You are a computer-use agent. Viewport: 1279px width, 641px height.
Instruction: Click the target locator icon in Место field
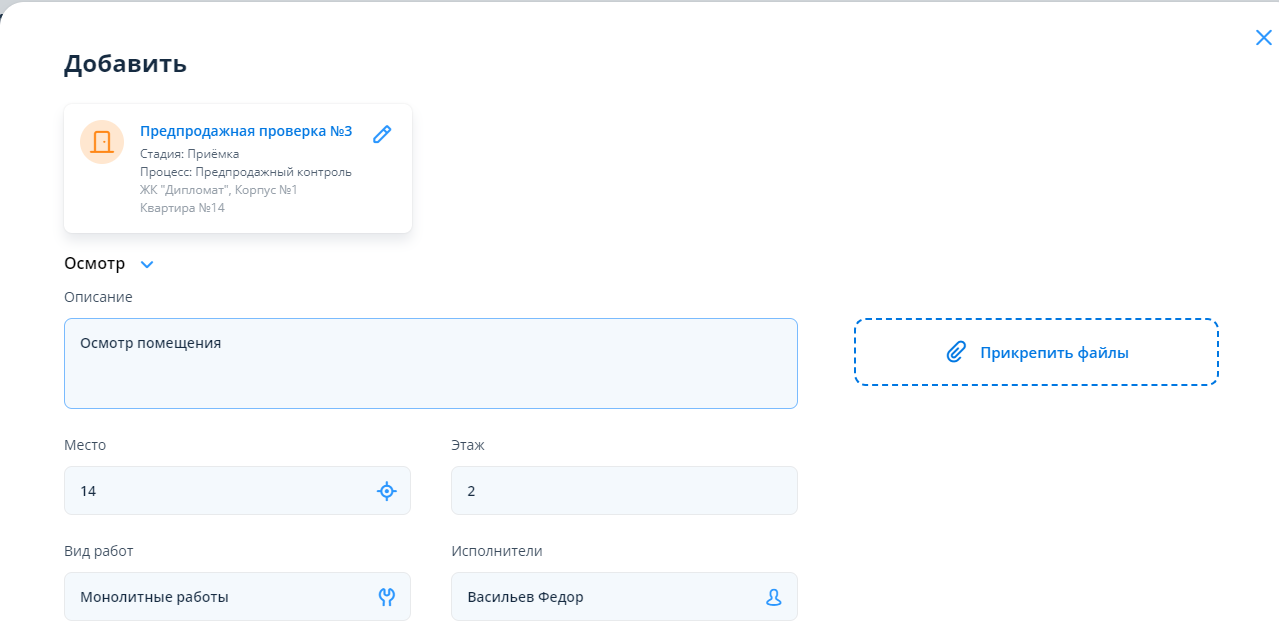387,491
